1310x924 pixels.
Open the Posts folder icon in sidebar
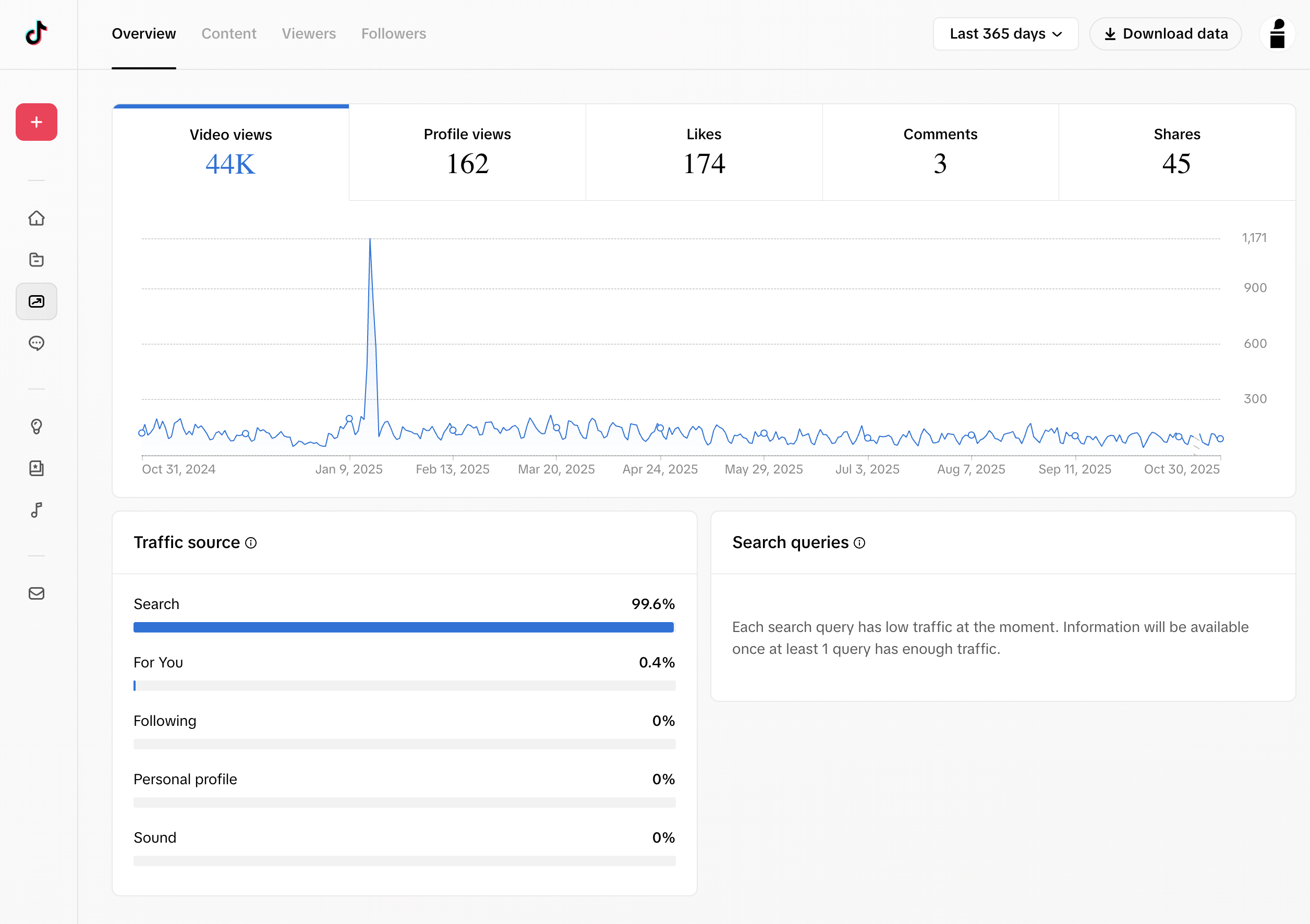pos(36,260)
